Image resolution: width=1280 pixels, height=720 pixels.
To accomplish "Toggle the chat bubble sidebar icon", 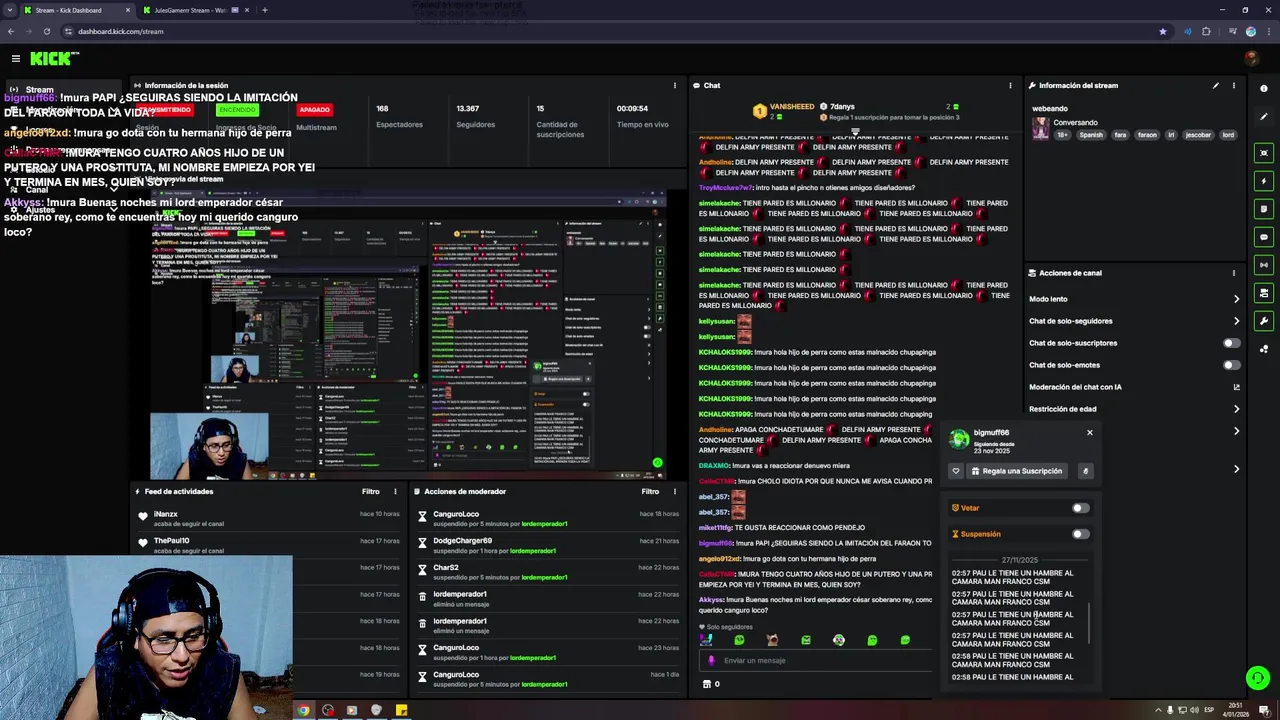I will point(1264,237).
